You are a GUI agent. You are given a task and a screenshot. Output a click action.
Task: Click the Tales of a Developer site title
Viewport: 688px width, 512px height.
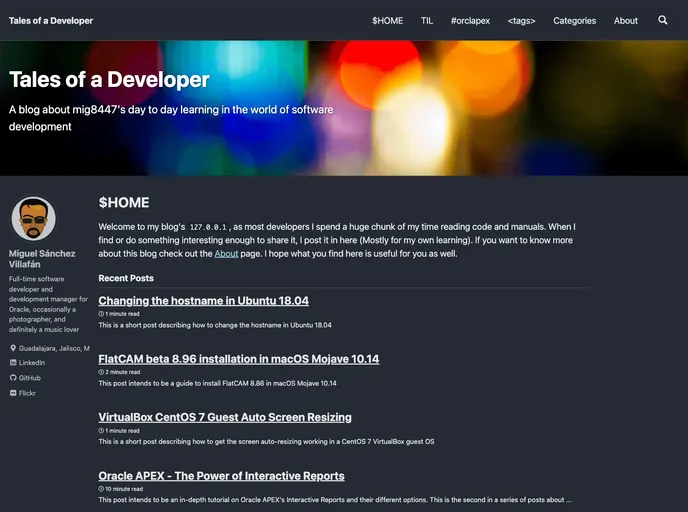click(x=51, y=20)
